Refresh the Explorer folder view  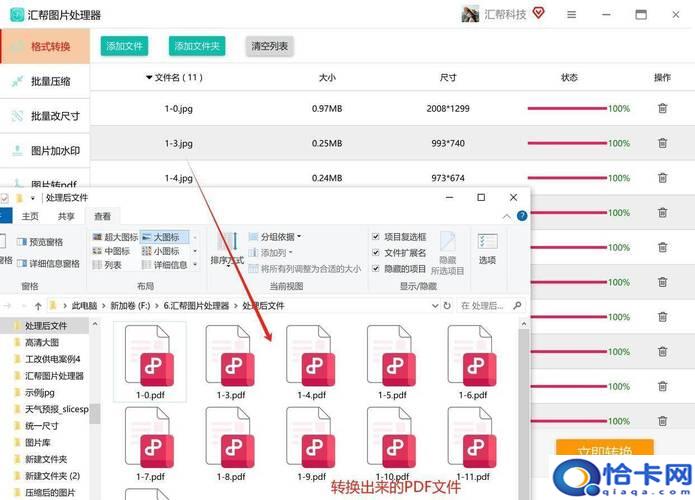pyautogui.click(x=447, y=306)
